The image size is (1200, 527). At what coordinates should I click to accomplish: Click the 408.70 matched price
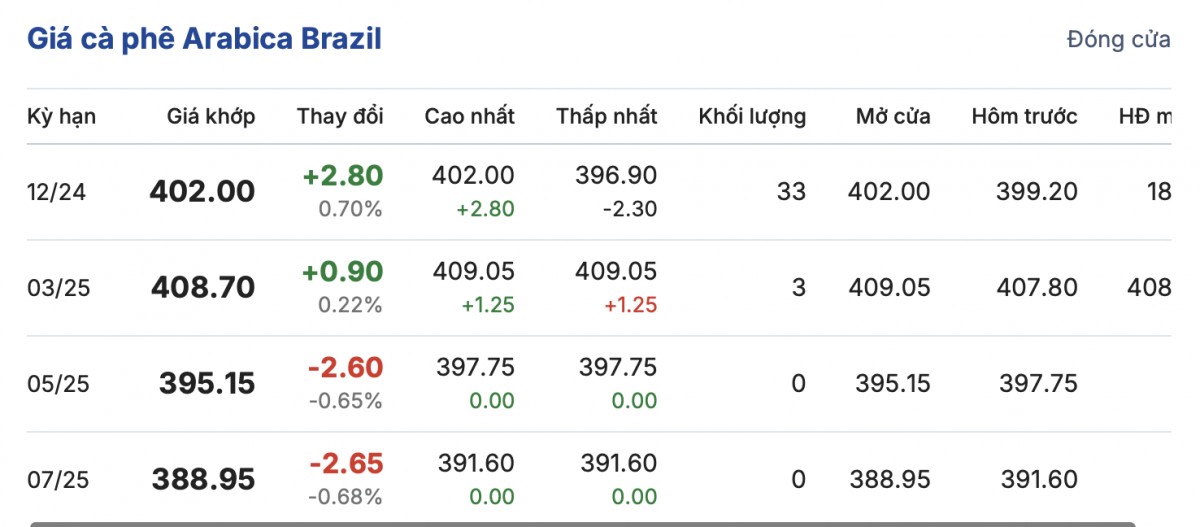[203, 288]
